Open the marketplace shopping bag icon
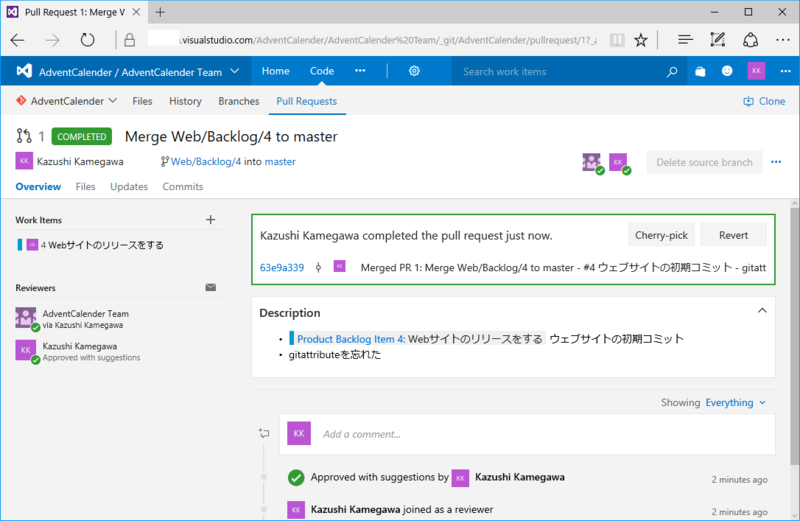Image resolution: width=800 pixels, height=521 pixels. pos(700,71)
